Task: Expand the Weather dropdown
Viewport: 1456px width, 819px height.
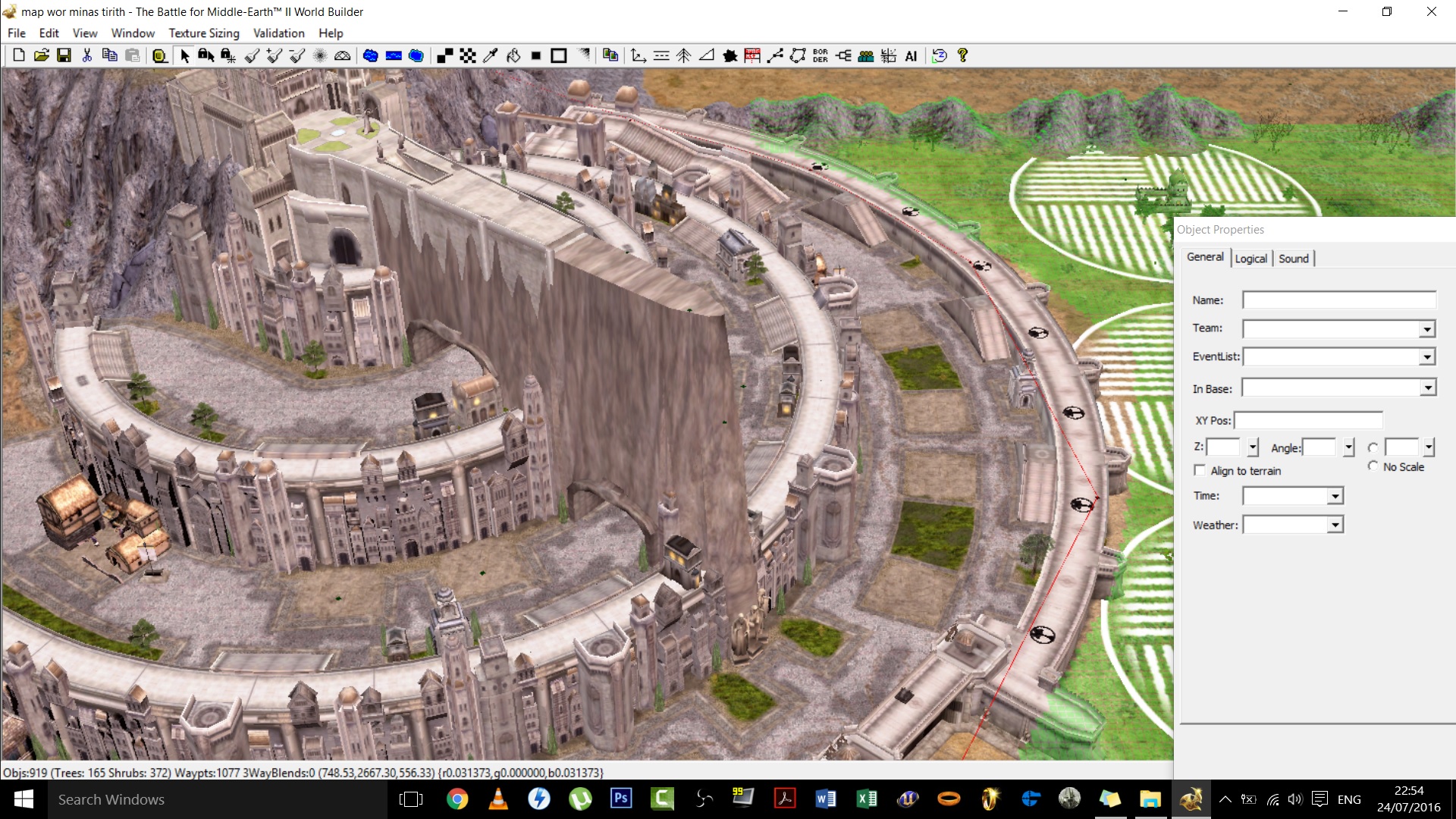Action: point(1335,525)
